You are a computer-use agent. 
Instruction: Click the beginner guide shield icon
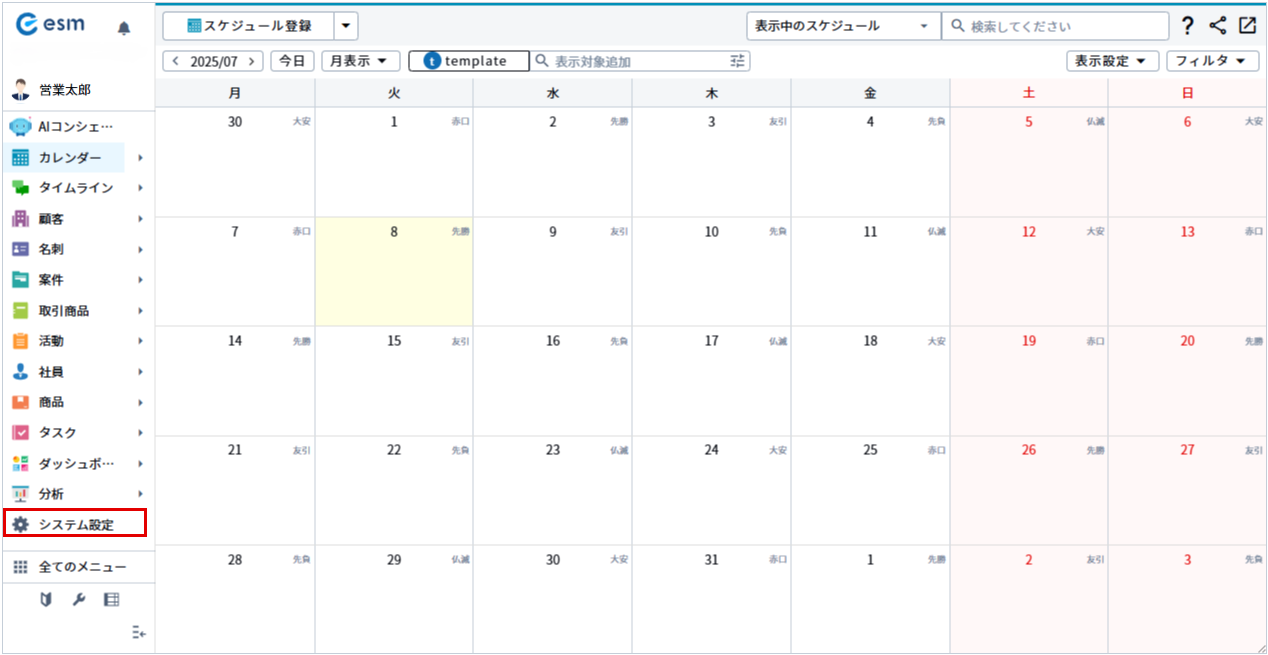(46, 600)
